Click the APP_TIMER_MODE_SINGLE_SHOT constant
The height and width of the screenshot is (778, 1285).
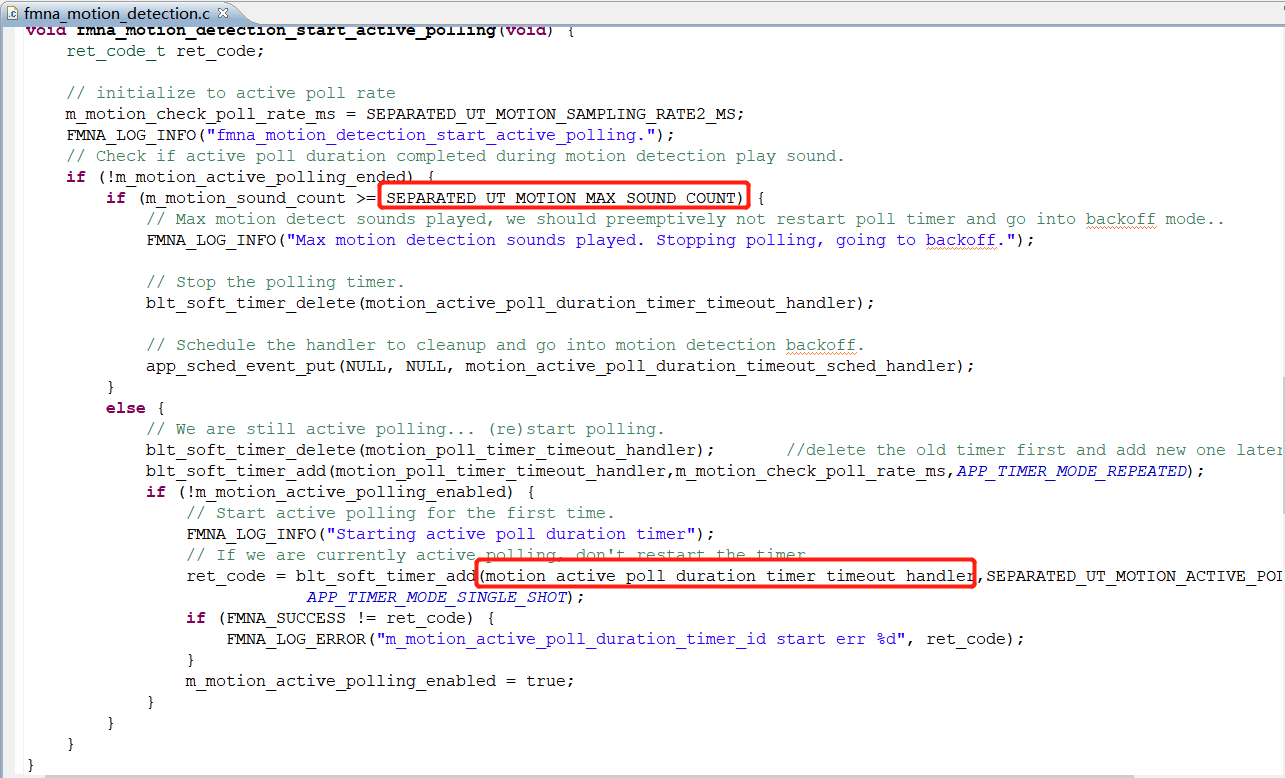436,597
